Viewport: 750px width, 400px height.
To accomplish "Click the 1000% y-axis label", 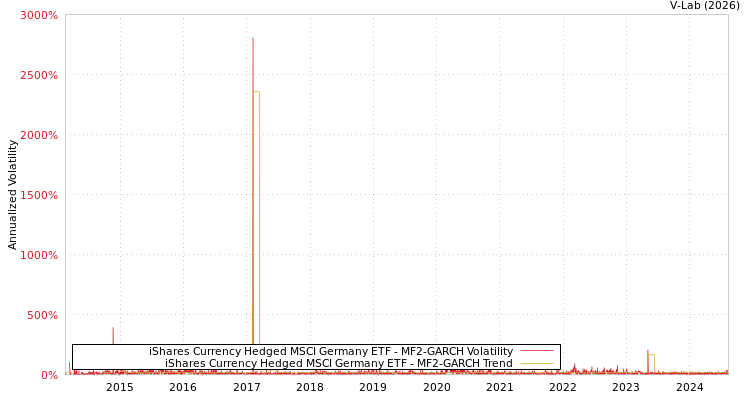I will (x=39, y=255).
